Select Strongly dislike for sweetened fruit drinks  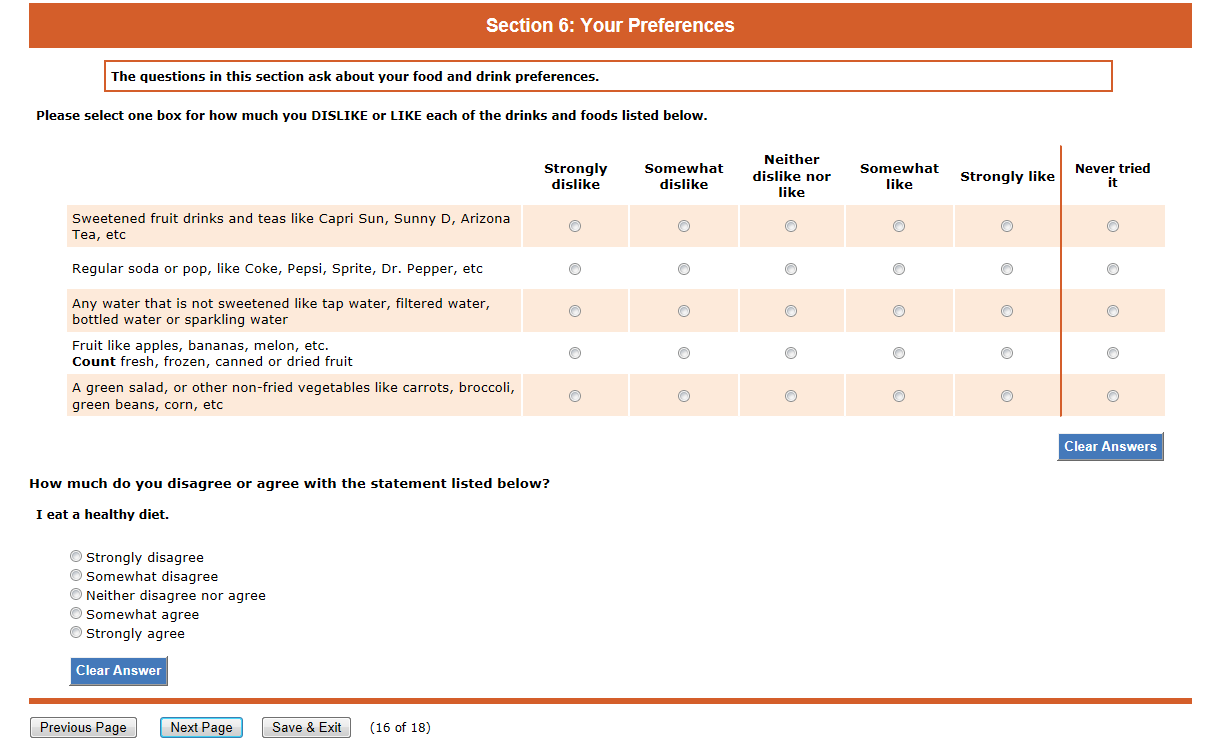pyautogui.click(x=575, y=227)
